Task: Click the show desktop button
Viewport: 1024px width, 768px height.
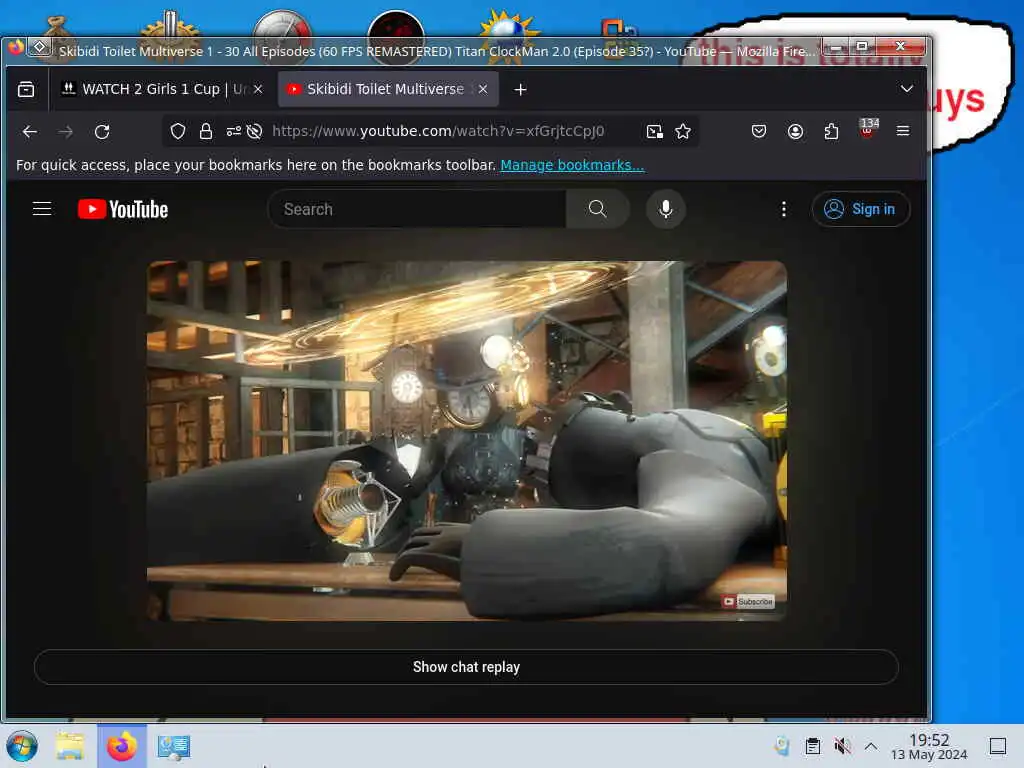Action: [997, 746]
